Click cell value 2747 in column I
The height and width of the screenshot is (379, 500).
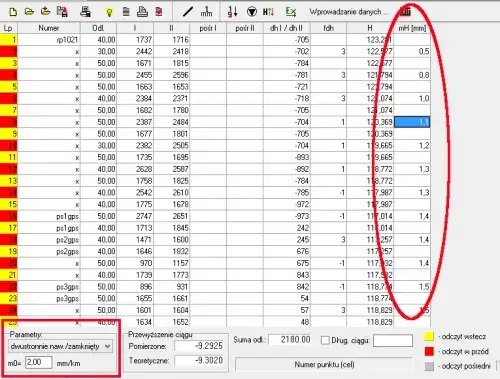tap(135, 216)
